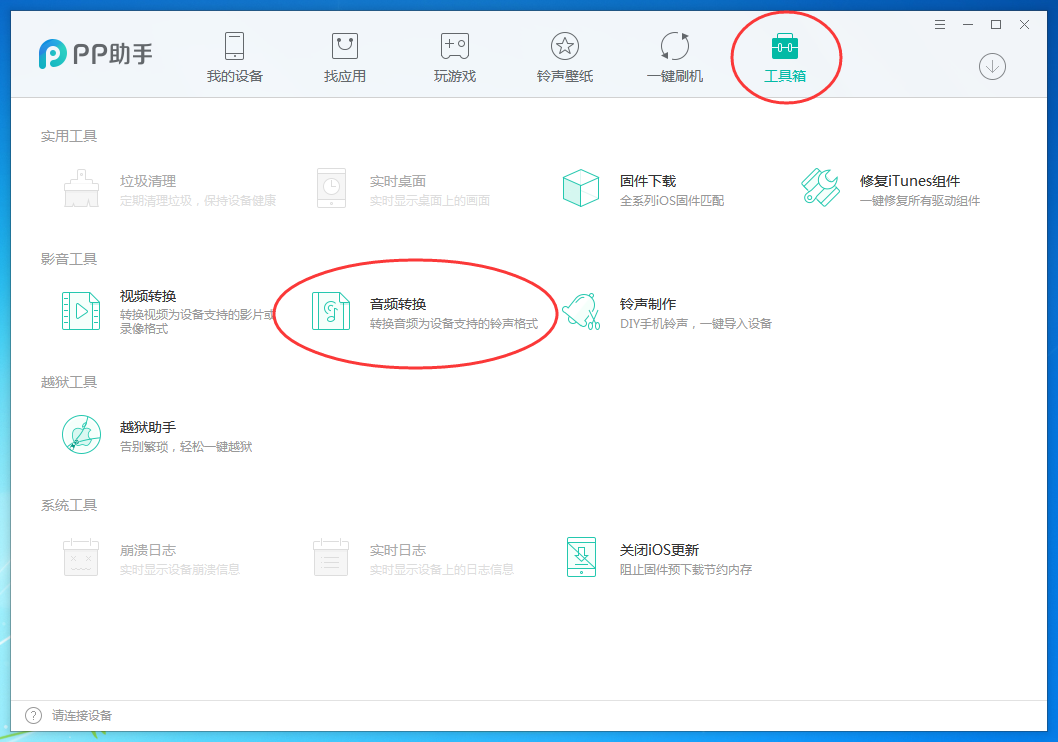Click the 一键刷机 flashing tool icon
Image resolution: width=1058 pixels, height=742 pixels.
coord(673,55)
